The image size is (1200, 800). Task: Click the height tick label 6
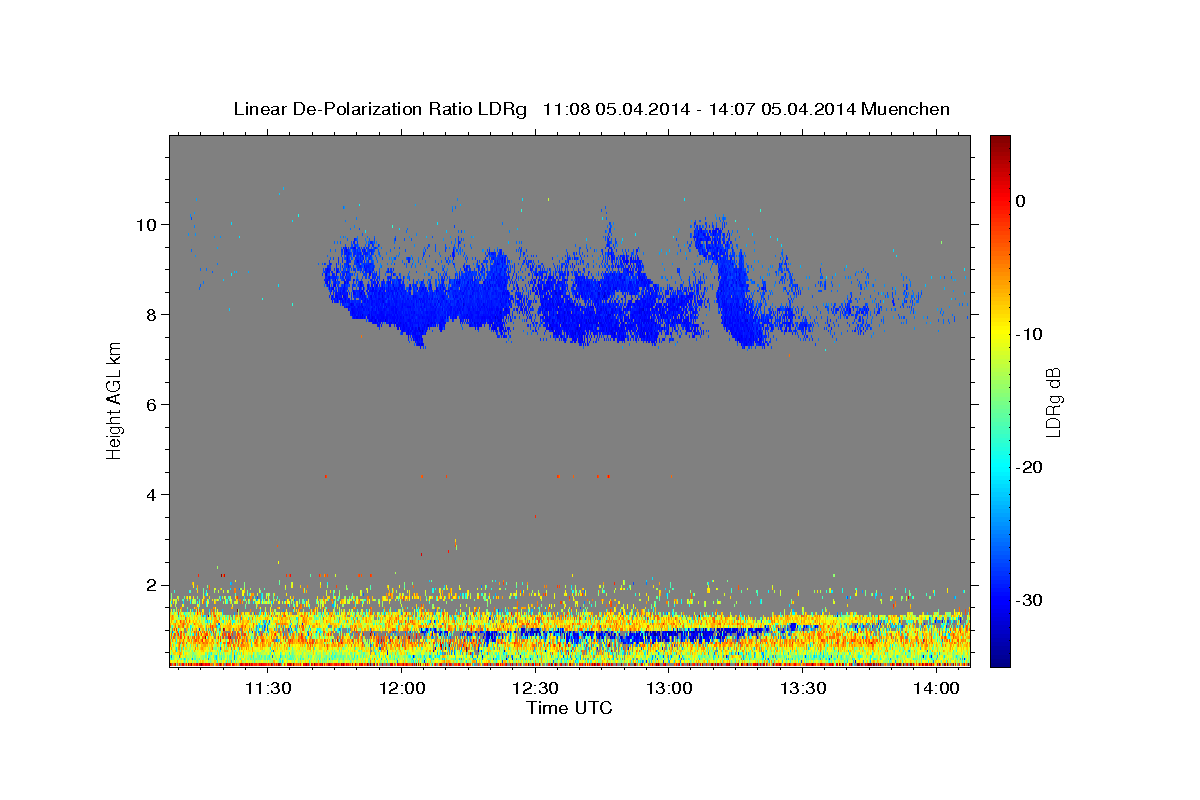tap(152, 404)
